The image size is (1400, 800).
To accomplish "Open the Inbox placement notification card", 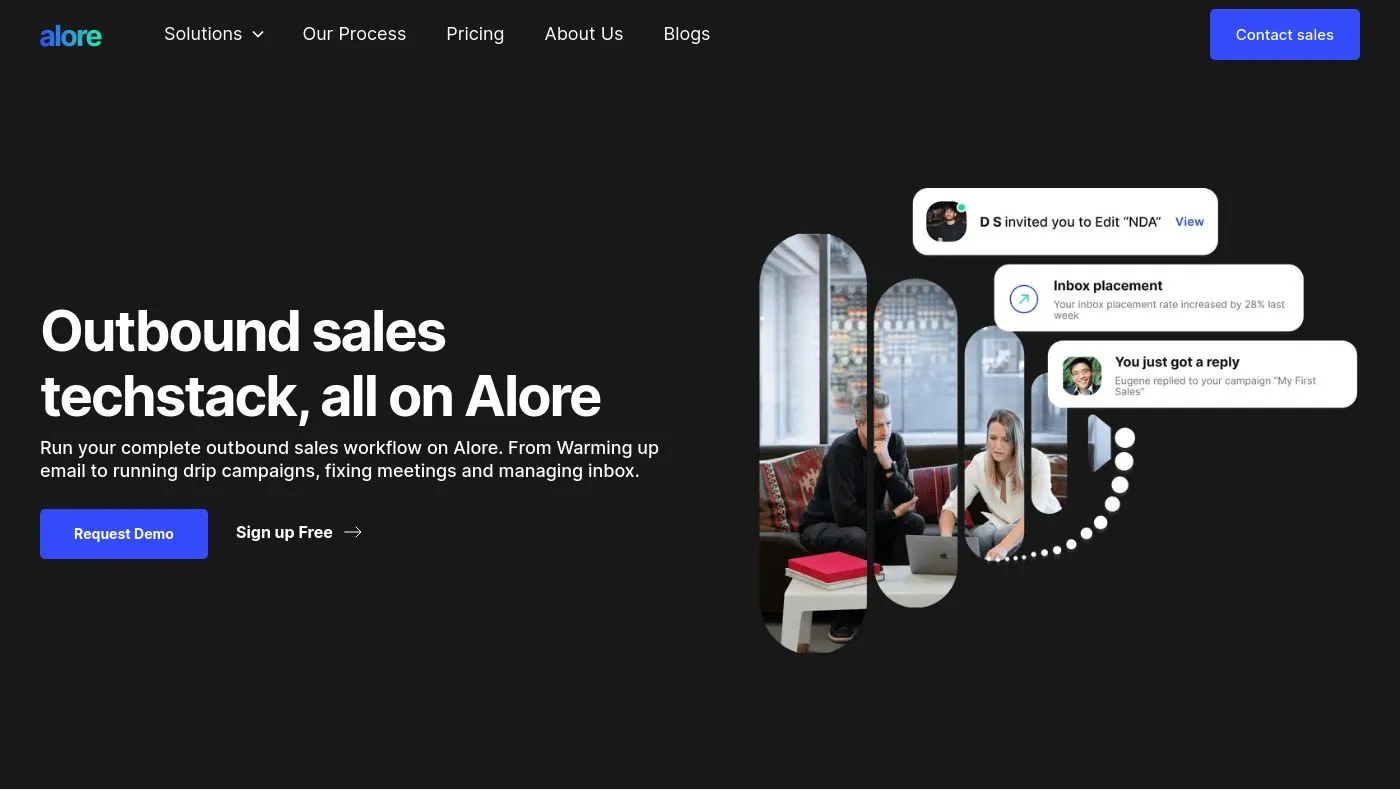I will click(1149, 298).
